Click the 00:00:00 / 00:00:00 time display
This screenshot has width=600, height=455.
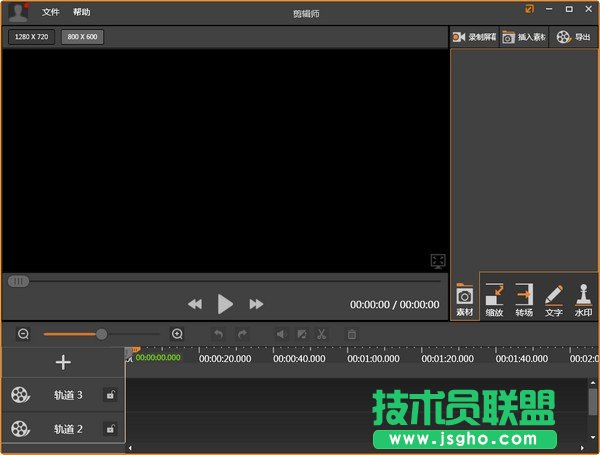(x=395, y=305)
